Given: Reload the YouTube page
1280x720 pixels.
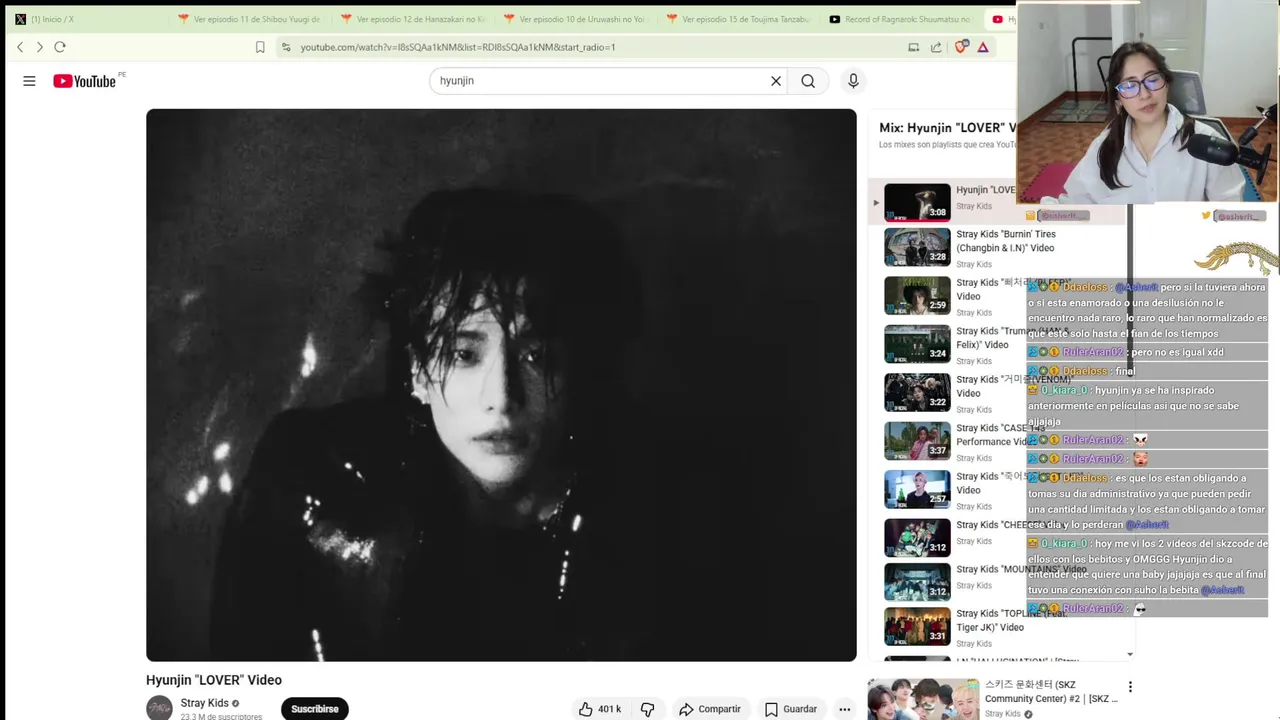Looking at the screenshot, I should tap(60, 47).
